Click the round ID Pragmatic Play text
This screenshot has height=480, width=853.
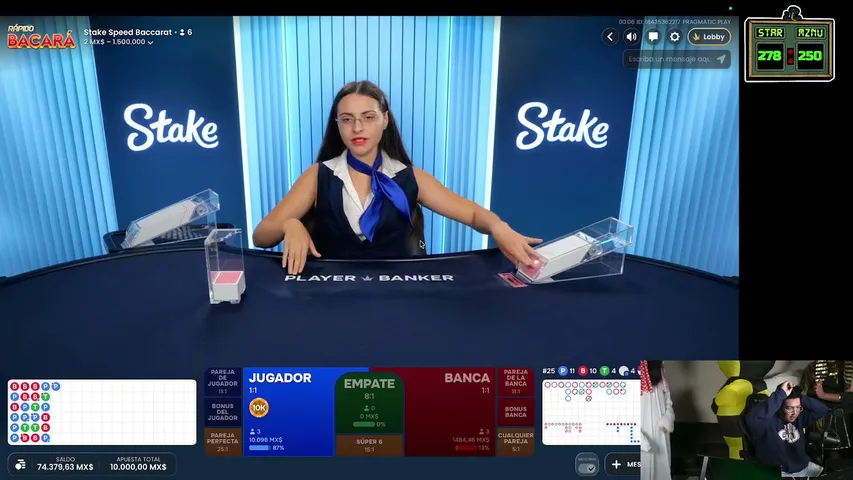click(x=675, y=22)
